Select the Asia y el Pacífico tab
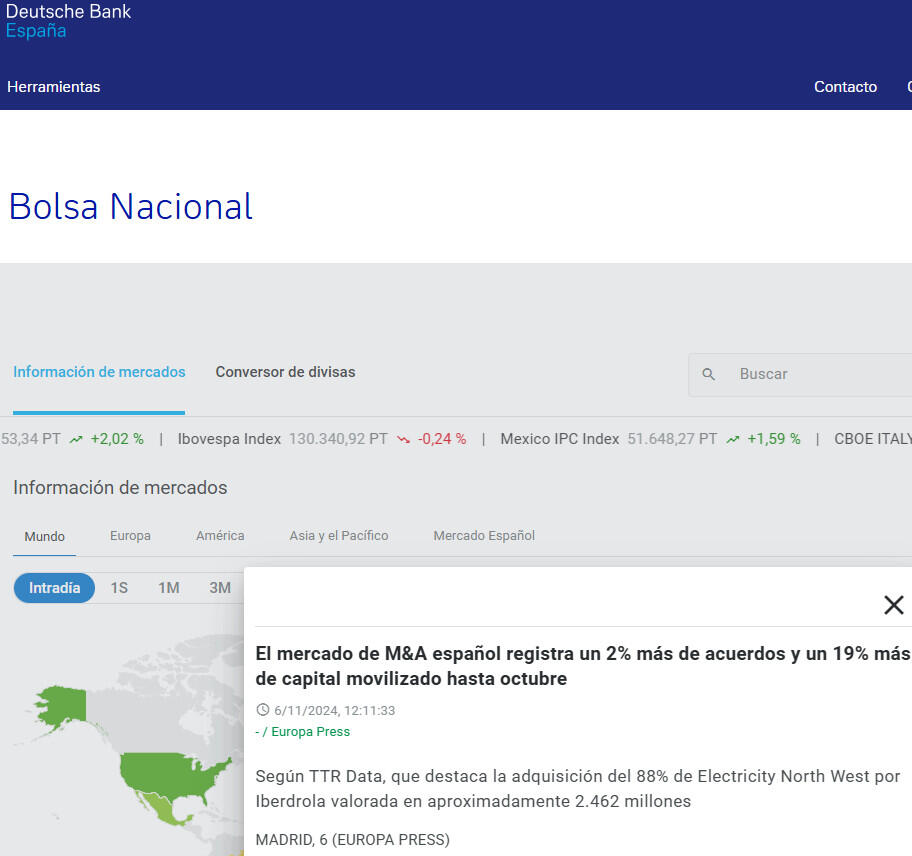Viewport: 912px width, 856px height. point(339,536)
